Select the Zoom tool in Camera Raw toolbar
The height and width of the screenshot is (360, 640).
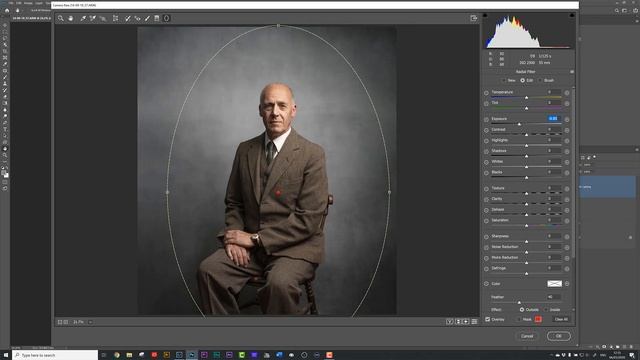[60, 18]
